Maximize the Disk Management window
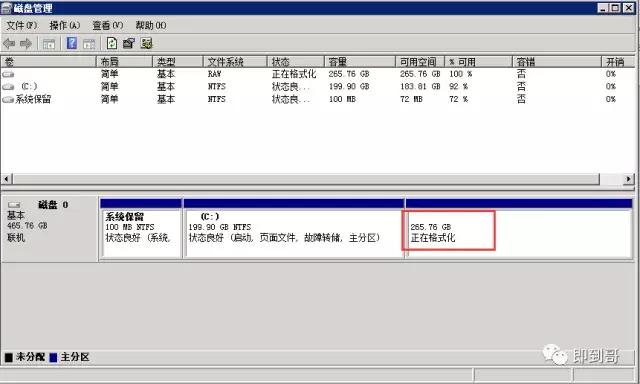The height and width of the screenshot is (384, 640). tap(615, 8)
